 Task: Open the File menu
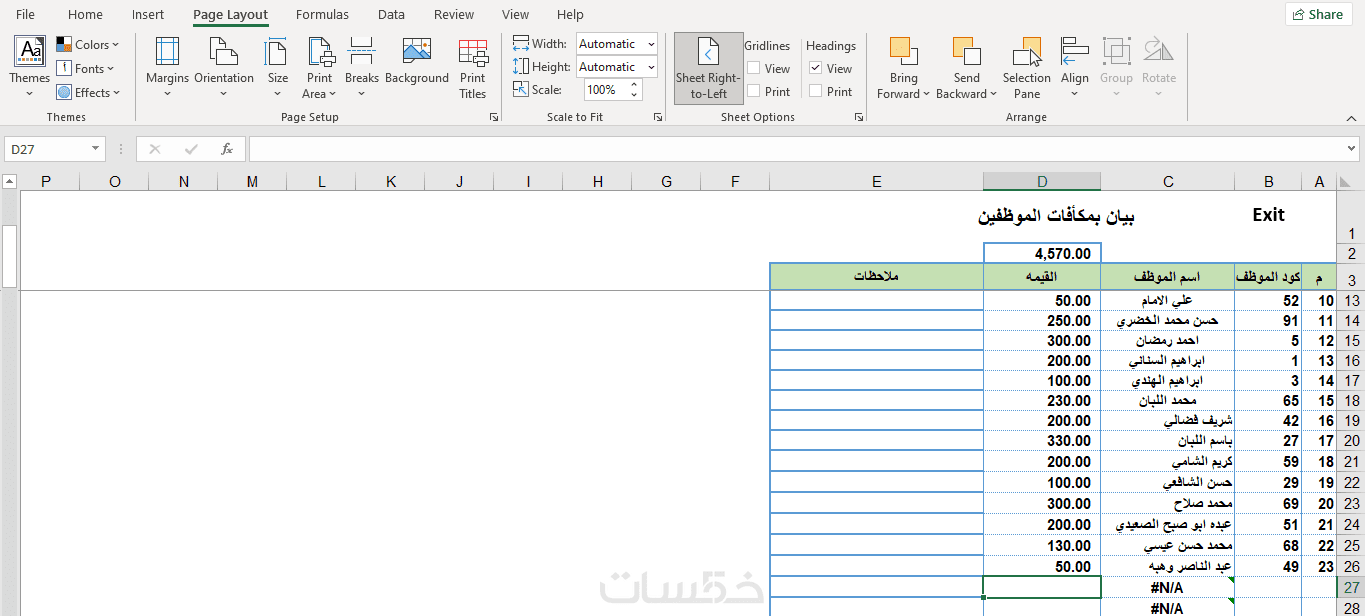click(25, 14)
